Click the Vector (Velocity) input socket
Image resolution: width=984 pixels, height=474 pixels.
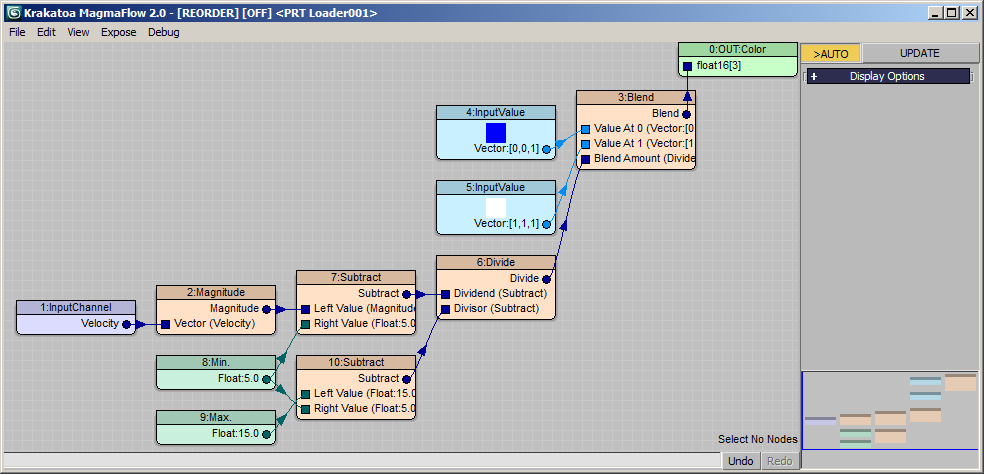tap(165, 324)
